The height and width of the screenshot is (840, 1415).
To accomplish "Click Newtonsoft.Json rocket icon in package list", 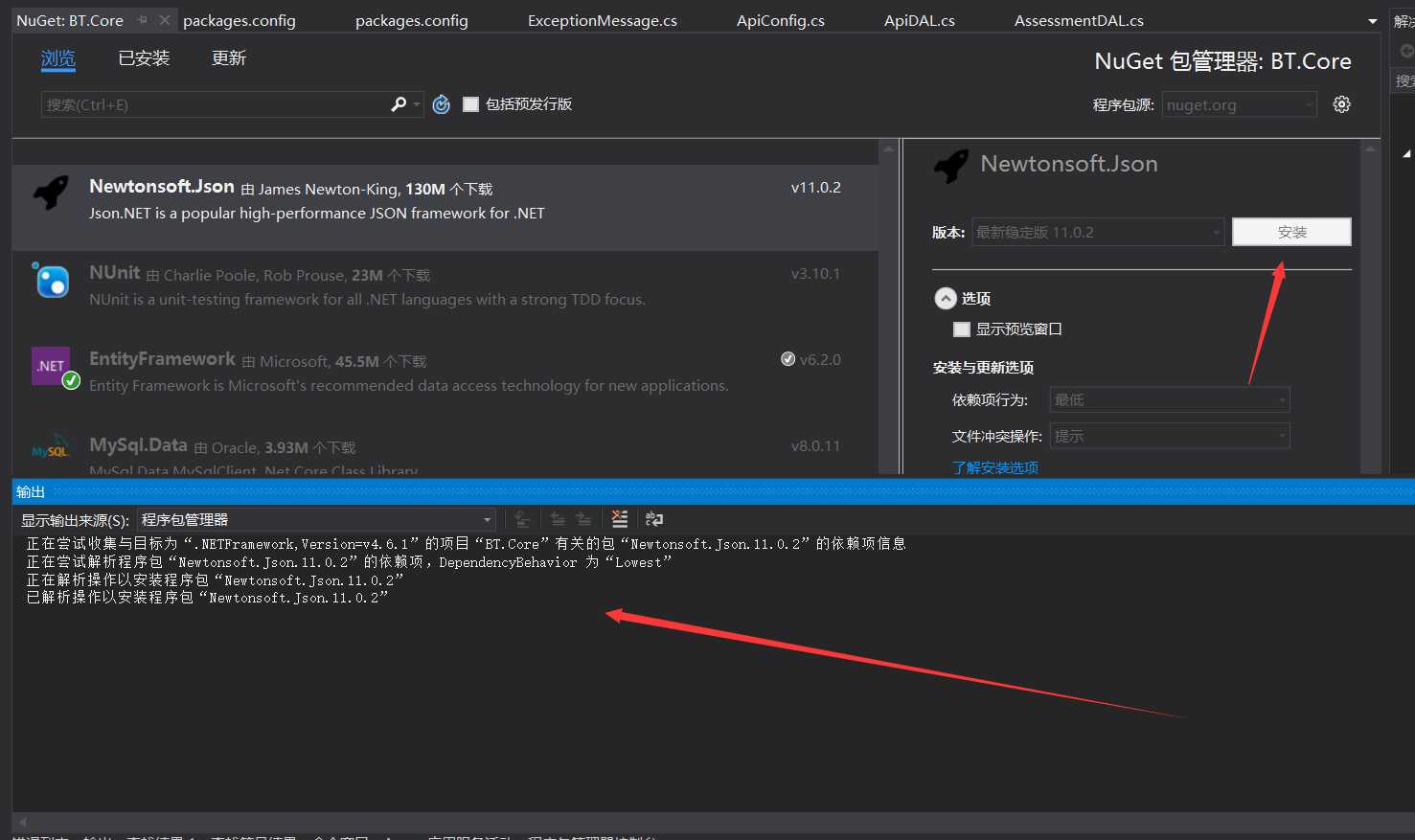I will coord(51,193).
